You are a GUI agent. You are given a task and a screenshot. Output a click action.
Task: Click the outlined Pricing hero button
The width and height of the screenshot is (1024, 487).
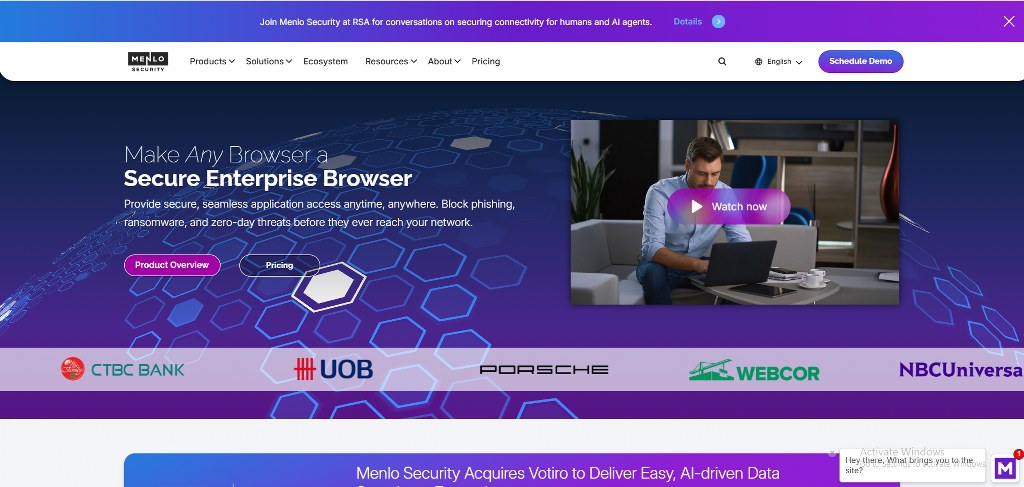click(280, 265)
